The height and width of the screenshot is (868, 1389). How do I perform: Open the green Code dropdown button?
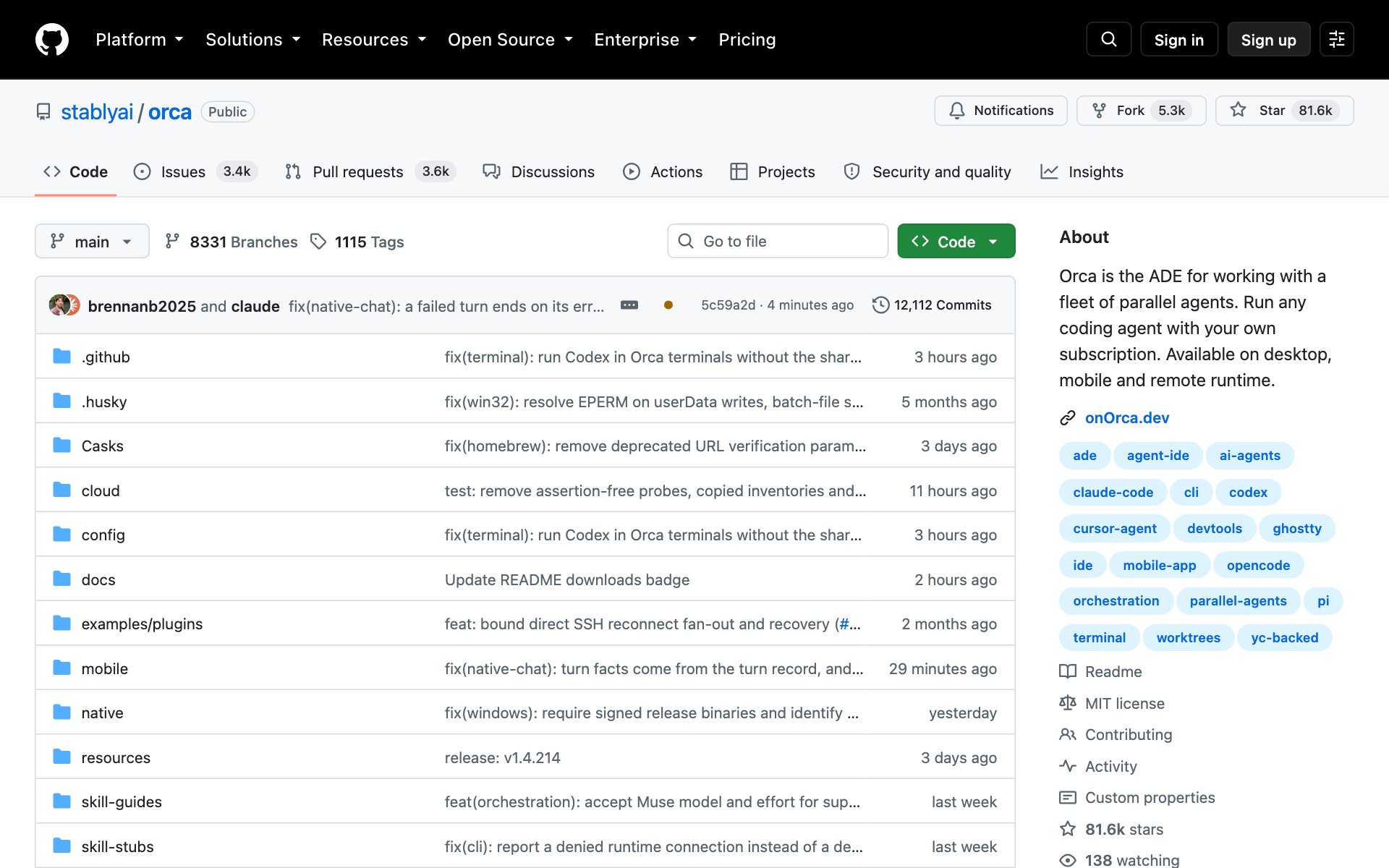(x=956, y=241)
